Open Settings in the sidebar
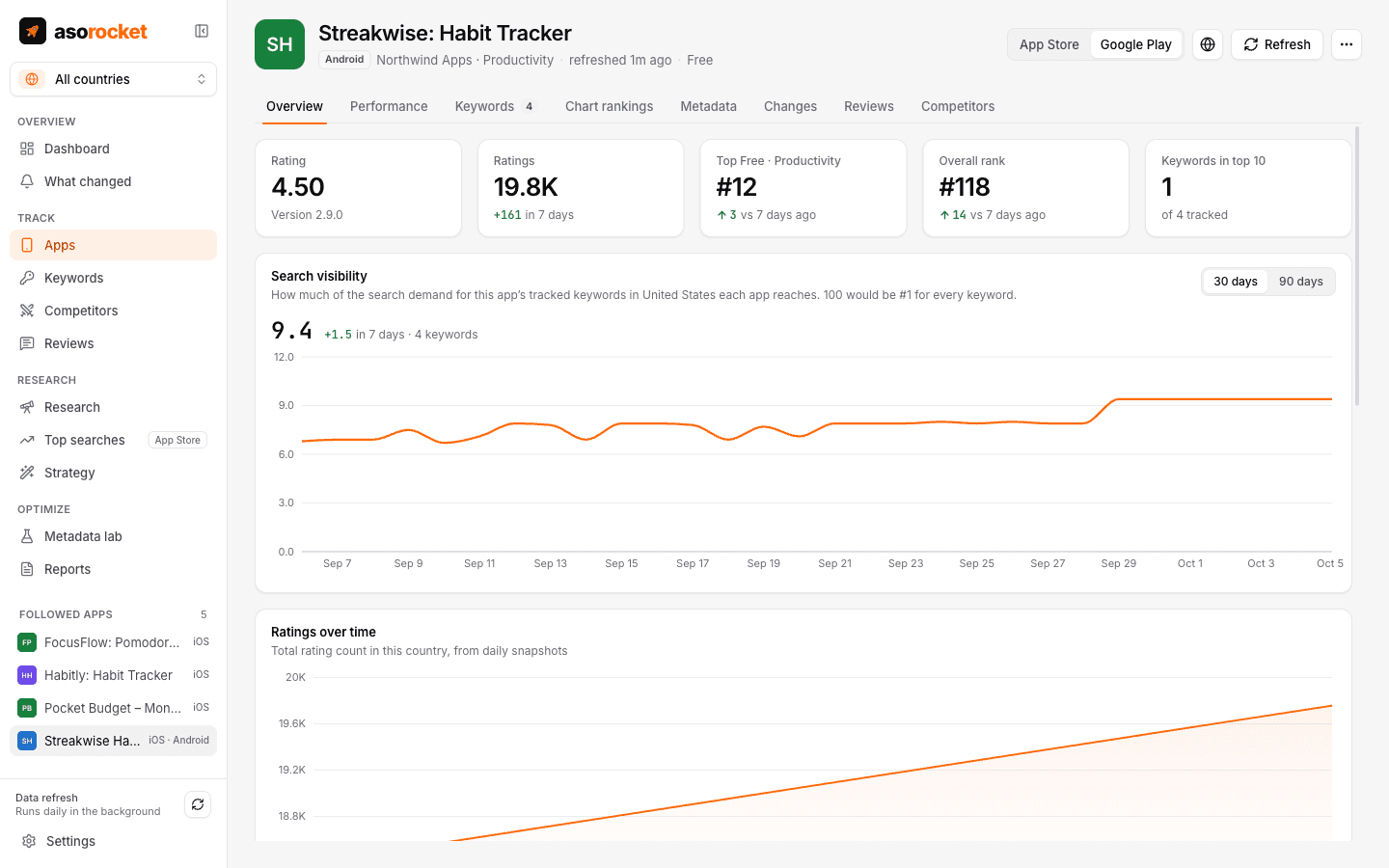Screen dimensions: 1389x868 coord(113,841)
